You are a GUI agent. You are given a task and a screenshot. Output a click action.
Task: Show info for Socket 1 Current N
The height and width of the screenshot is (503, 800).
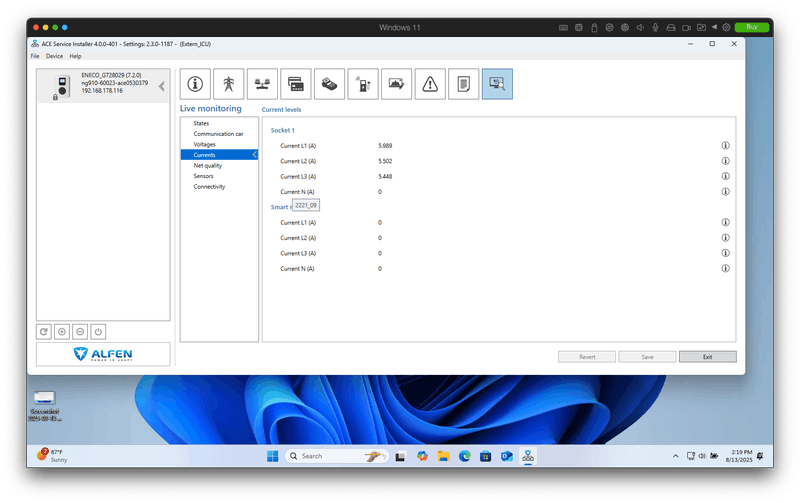click(725, 192)
